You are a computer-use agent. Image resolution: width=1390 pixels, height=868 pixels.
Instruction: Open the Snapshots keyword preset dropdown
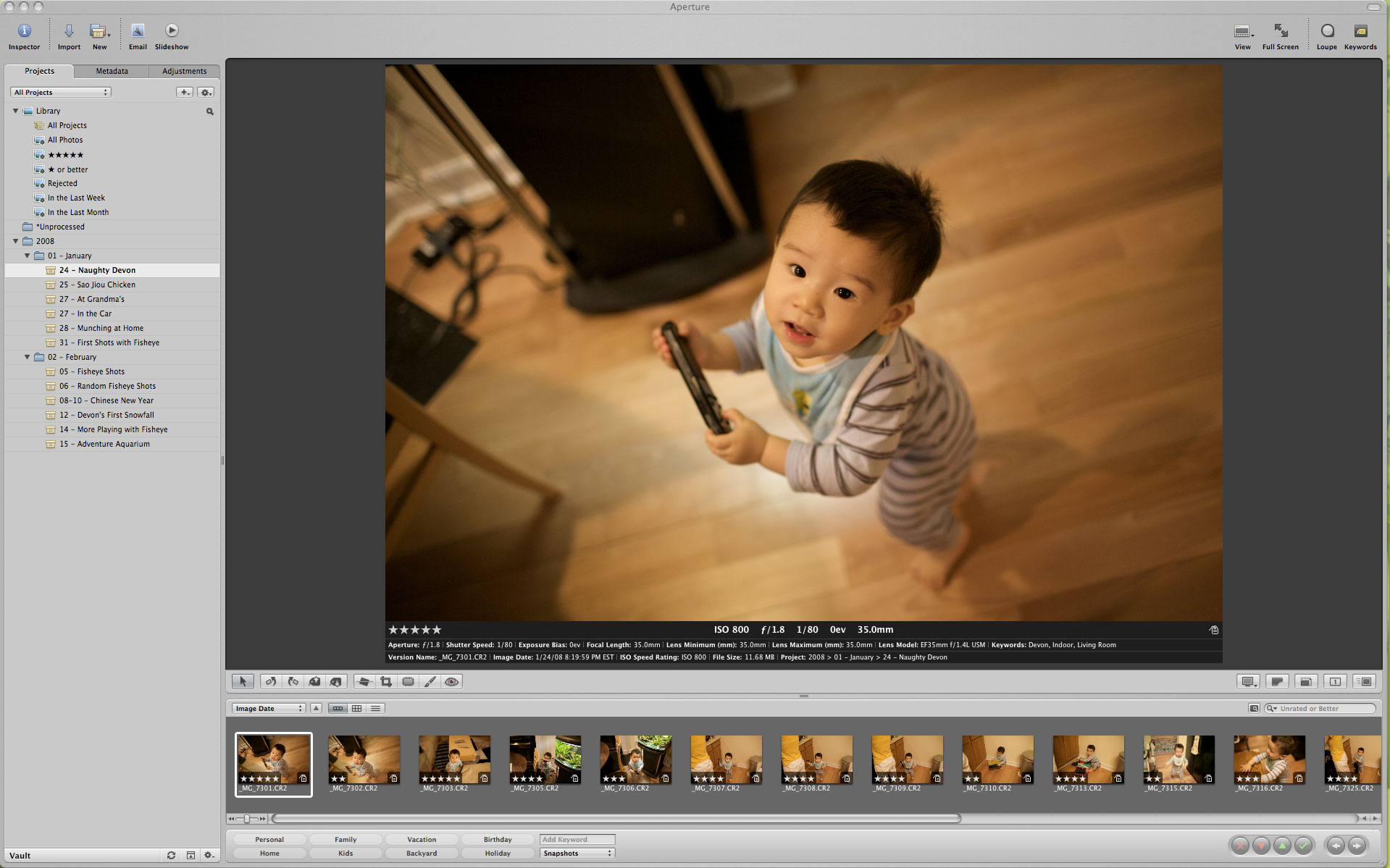577,853
